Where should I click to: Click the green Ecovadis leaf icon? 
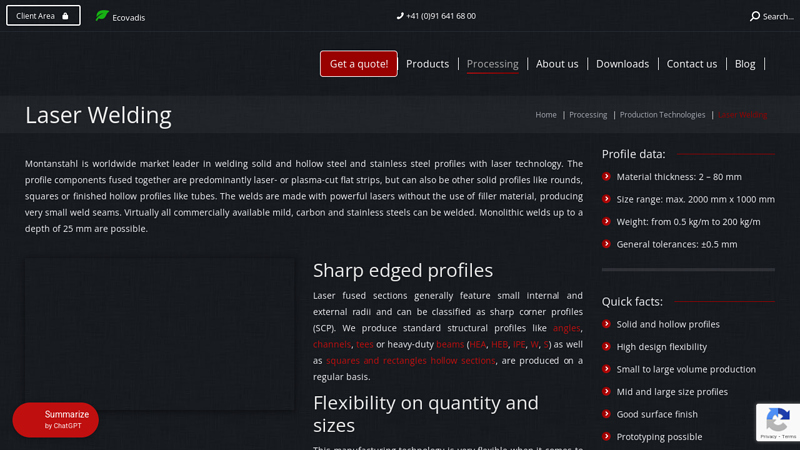pyautogui.click(x=102, y=16)
